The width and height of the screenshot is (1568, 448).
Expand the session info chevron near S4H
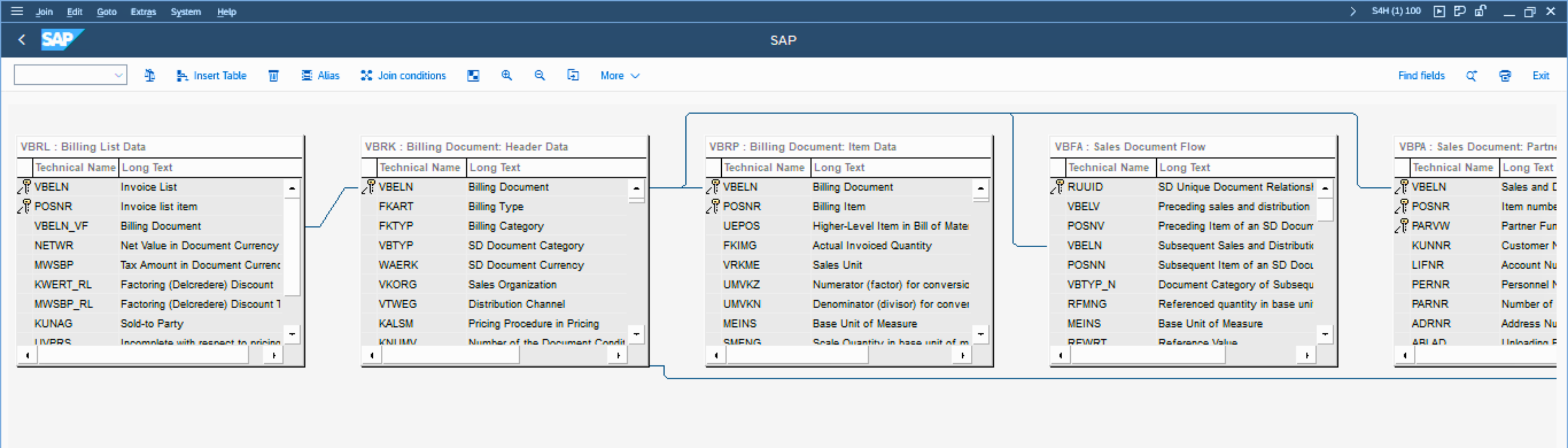tap(1353, 11)
